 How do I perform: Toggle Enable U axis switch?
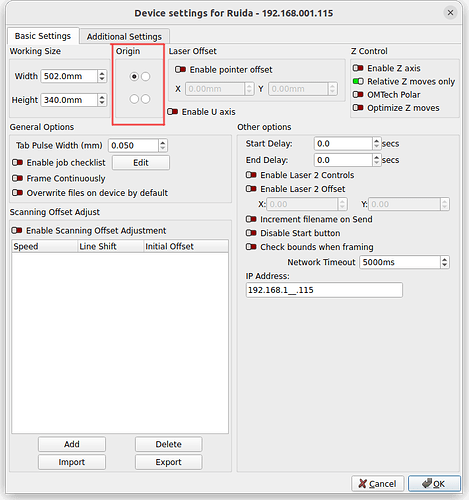point(173,111)
